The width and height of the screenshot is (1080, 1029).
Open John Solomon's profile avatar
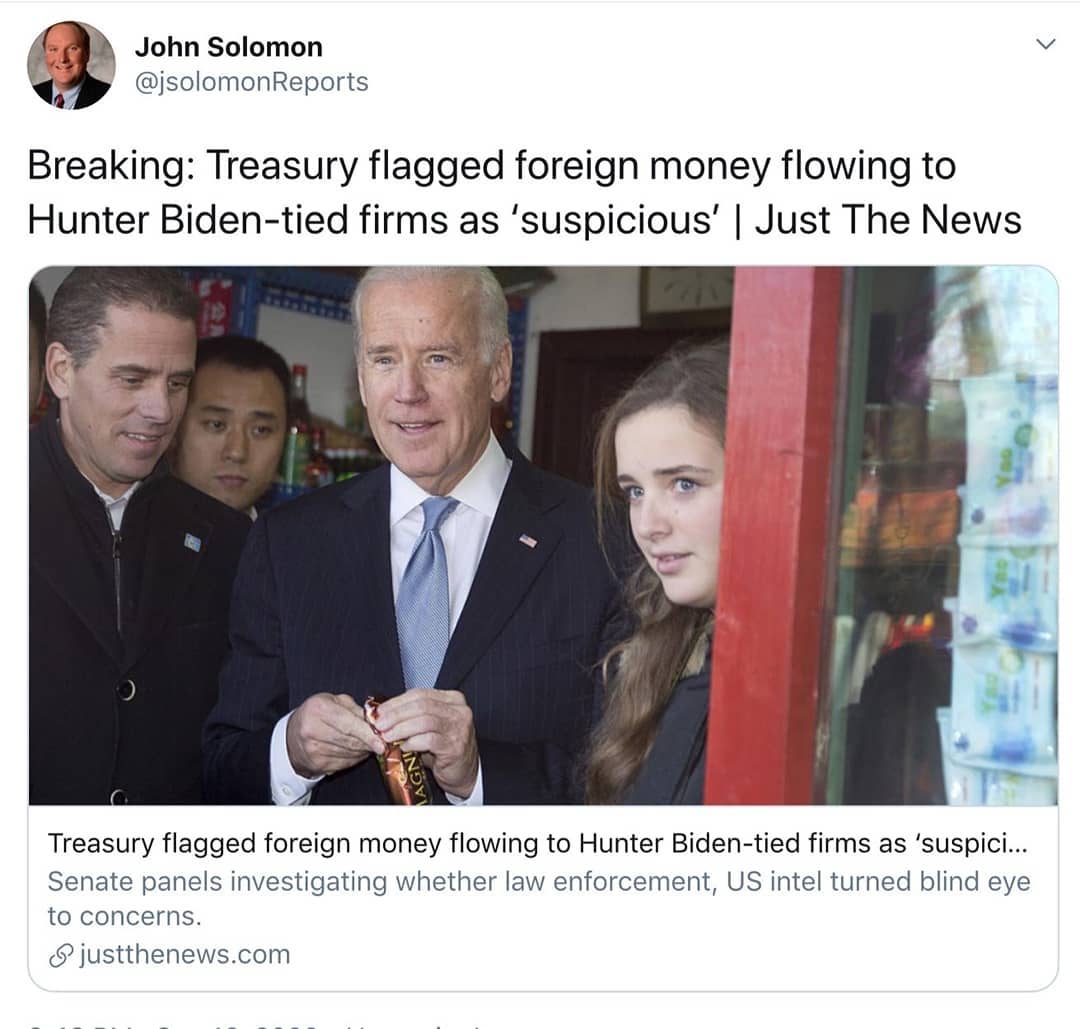(71, 65)
